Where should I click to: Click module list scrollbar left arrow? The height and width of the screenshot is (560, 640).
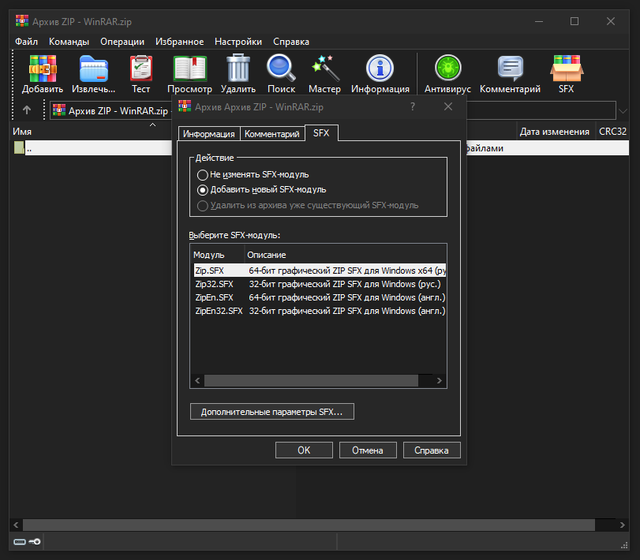click(198, 380)
